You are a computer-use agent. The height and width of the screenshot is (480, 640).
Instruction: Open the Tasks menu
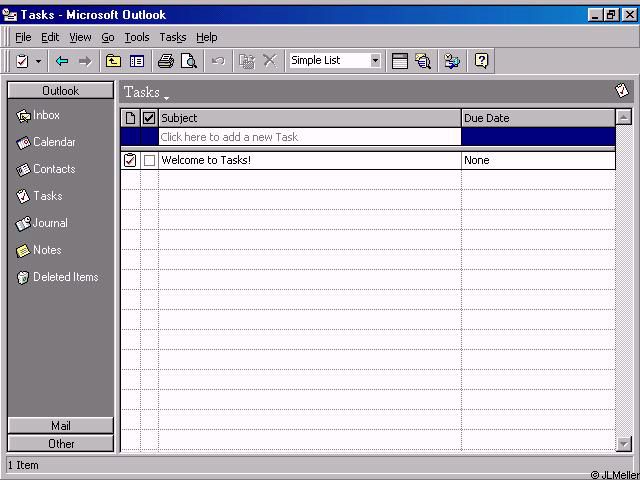coord(173,38)
